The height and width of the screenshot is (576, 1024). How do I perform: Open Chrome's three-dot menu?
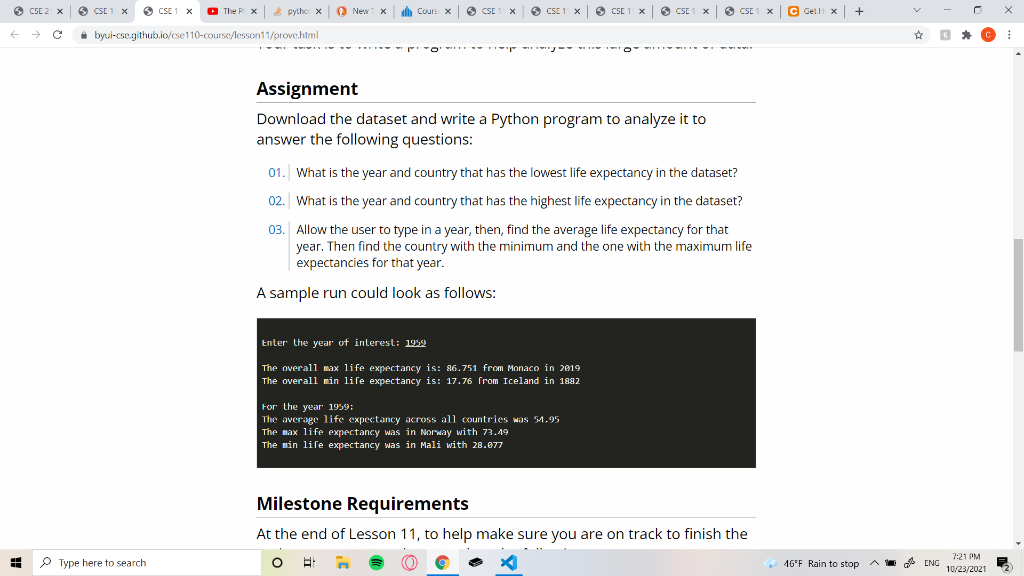[1010, 35]
